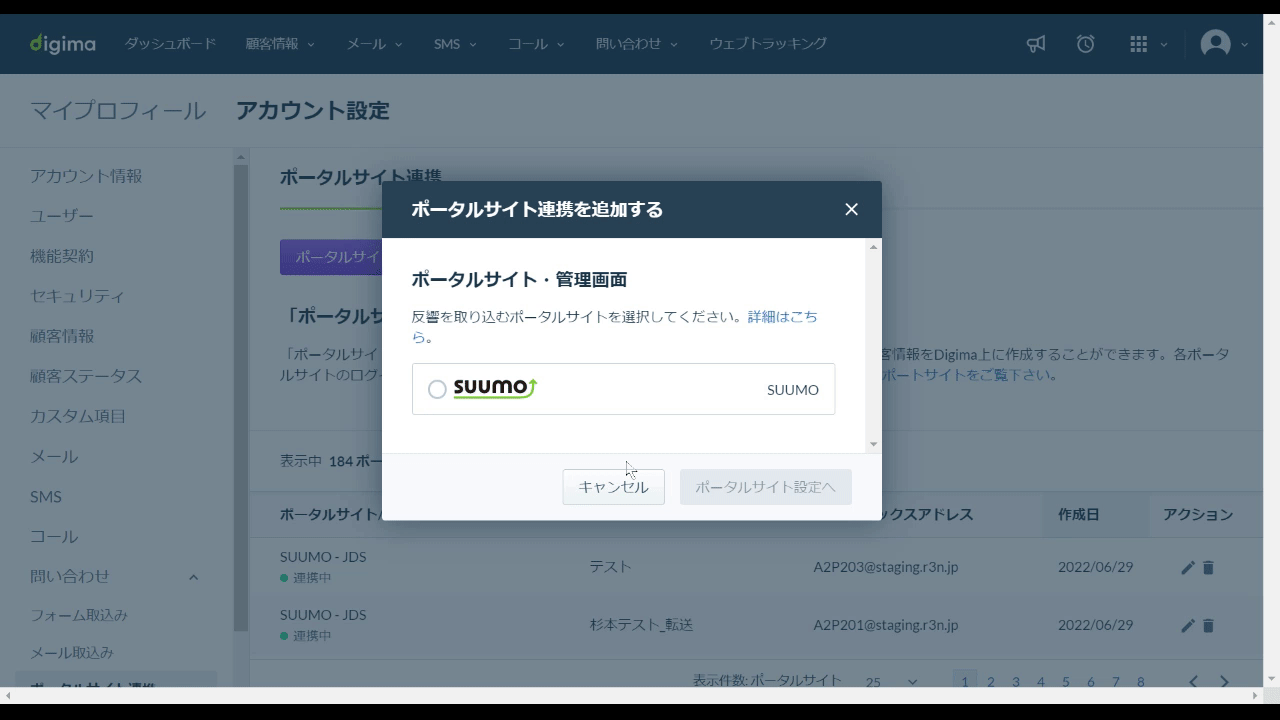Click ポータルサイト設定へ button
Viewport: 1280px width, 720px height.
coord(766,487)
